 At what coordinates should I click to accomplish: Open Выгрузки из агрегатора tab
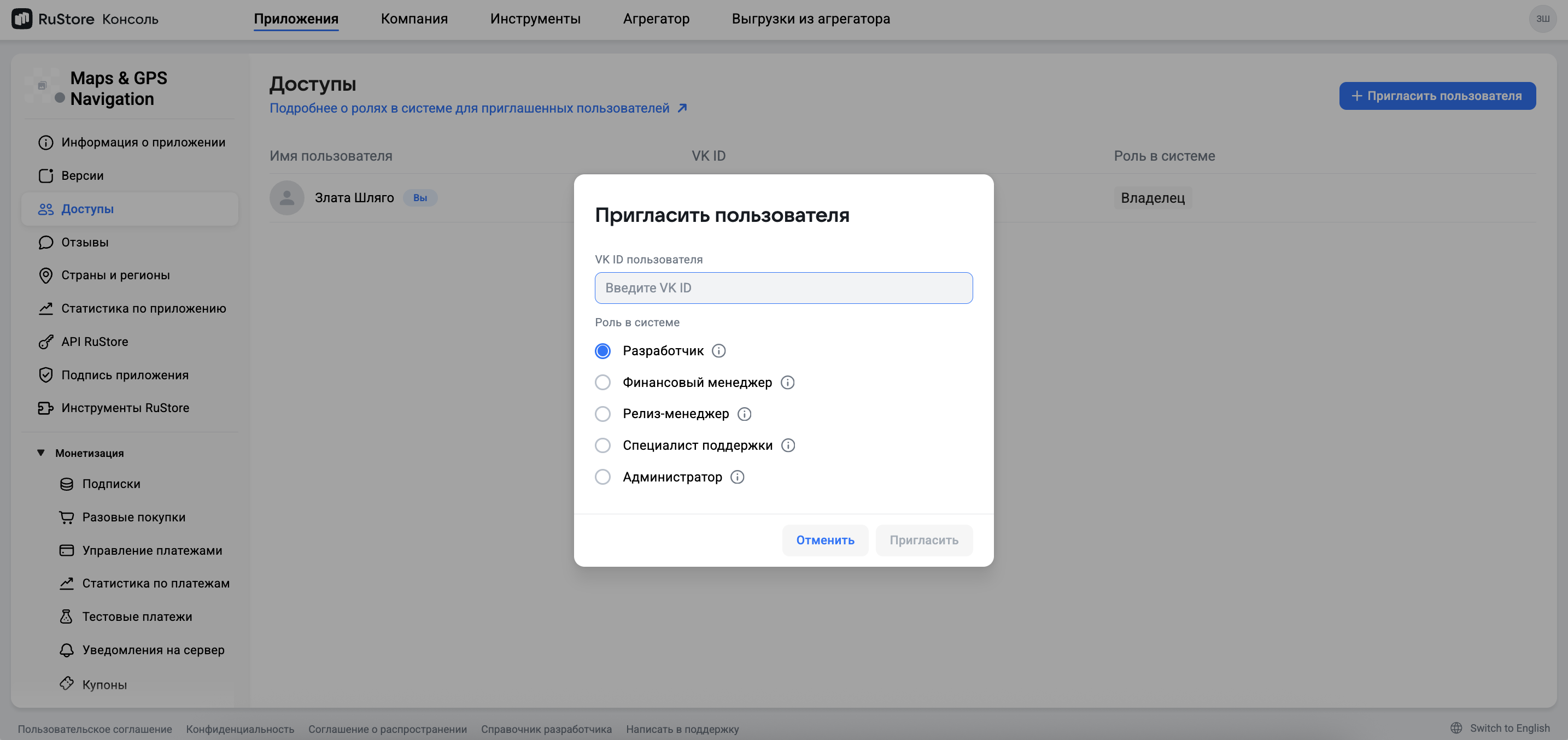pyautogui.click(x=810, y=19)
